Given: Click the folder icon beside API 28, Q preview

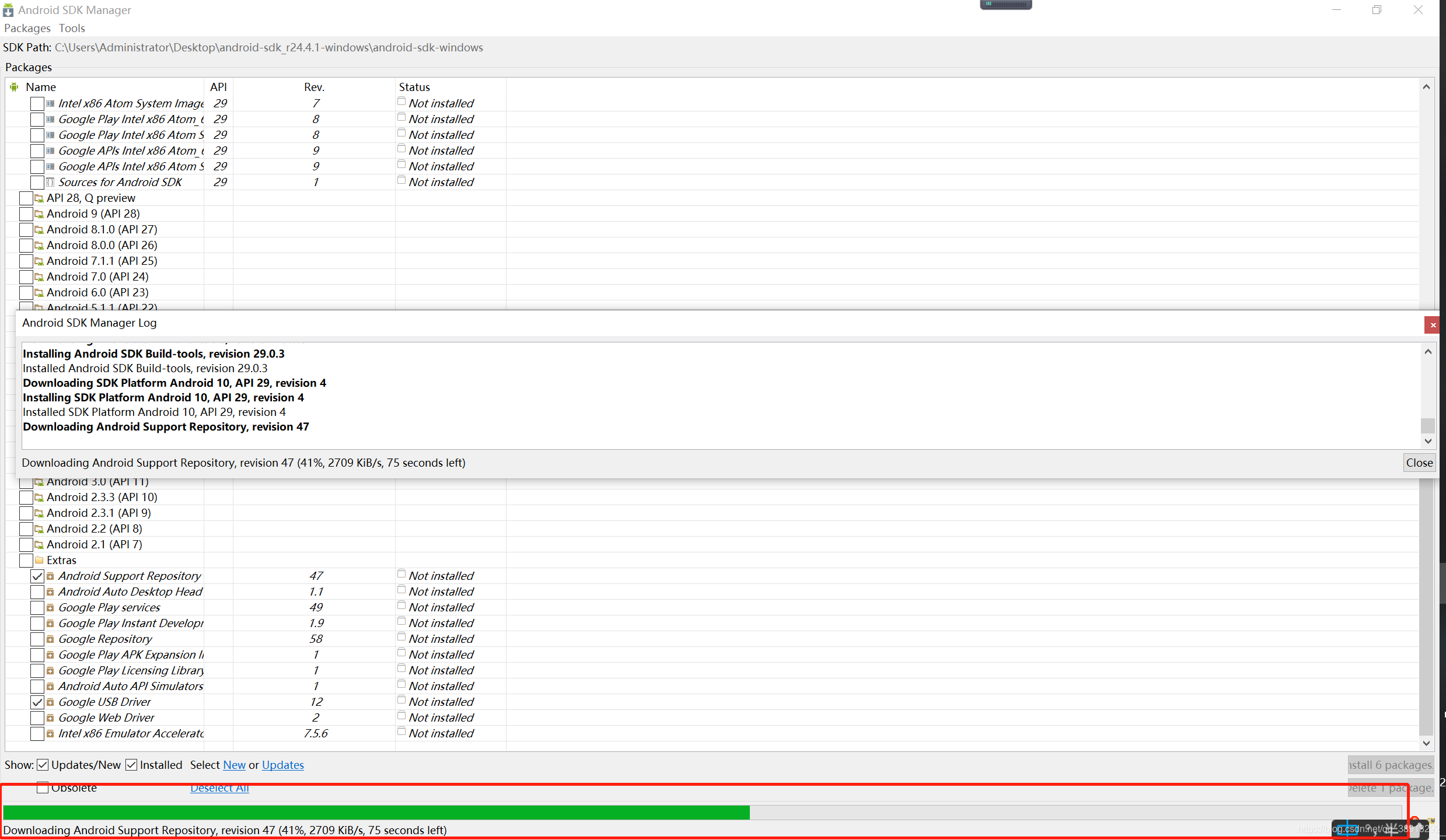Looking at the screenshot, I should click(x=39, y=198).
